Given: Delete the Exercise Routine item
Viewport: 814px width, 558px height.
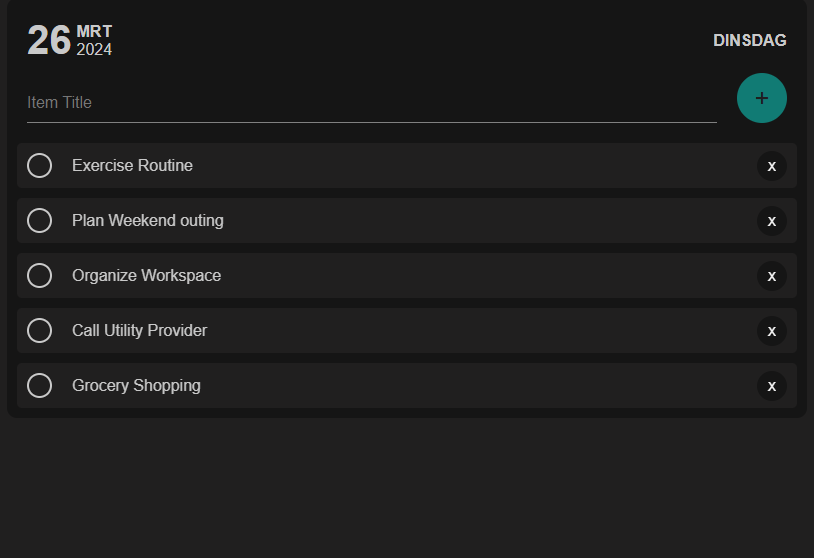Looking at the screenshot, I should tap(771, 166).
